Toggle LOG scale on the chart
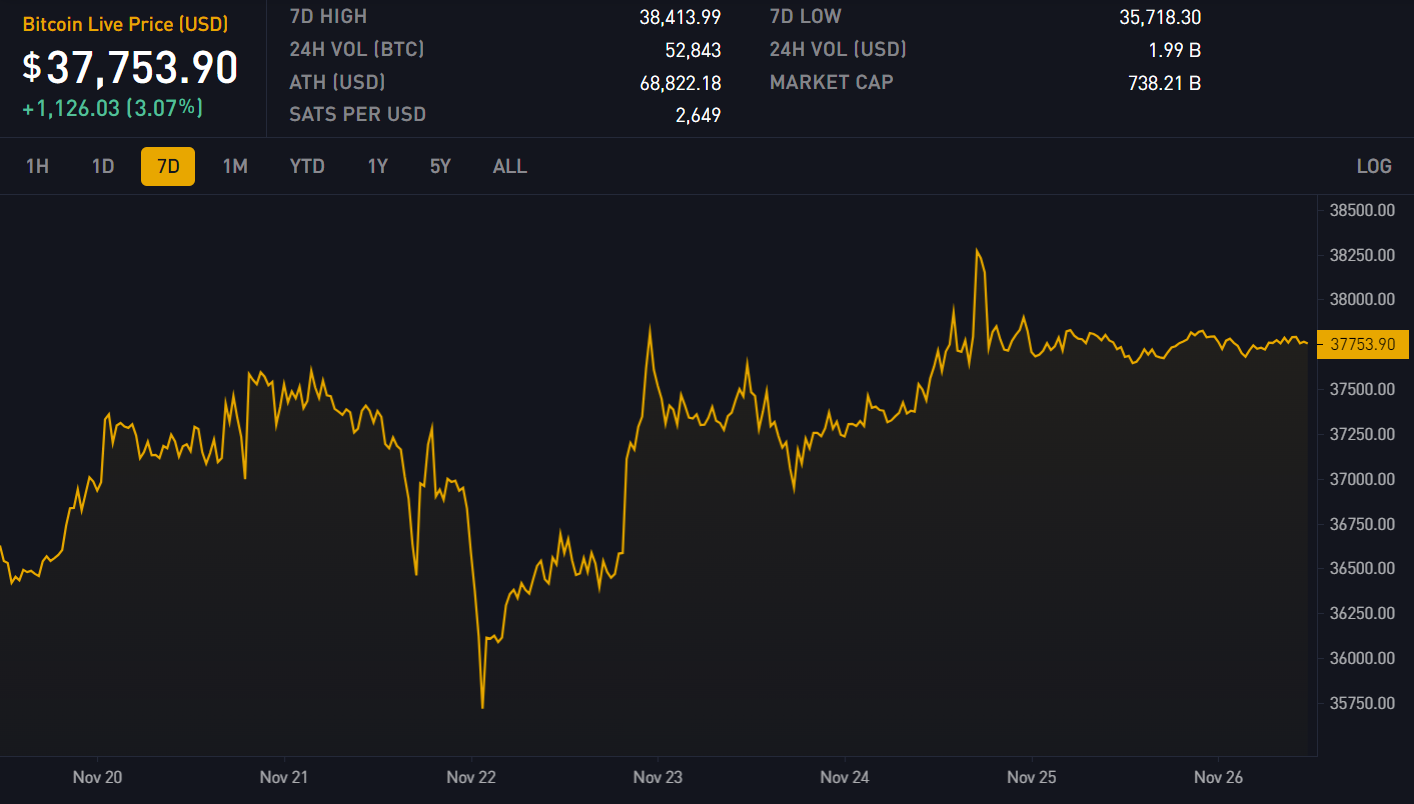Screen dimensions: 1414x804 1373,166
